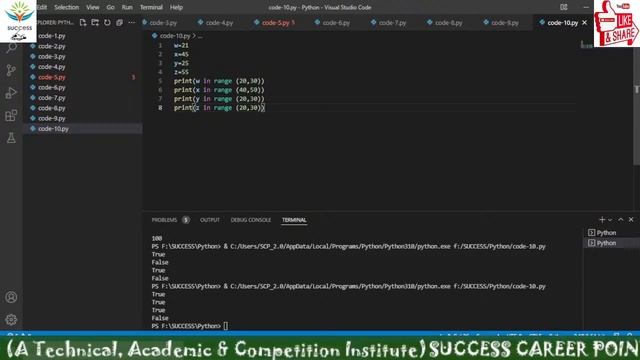The image size is (640, 360).
Task: Open the Extensions view
Action: click(x=11, y=116)
